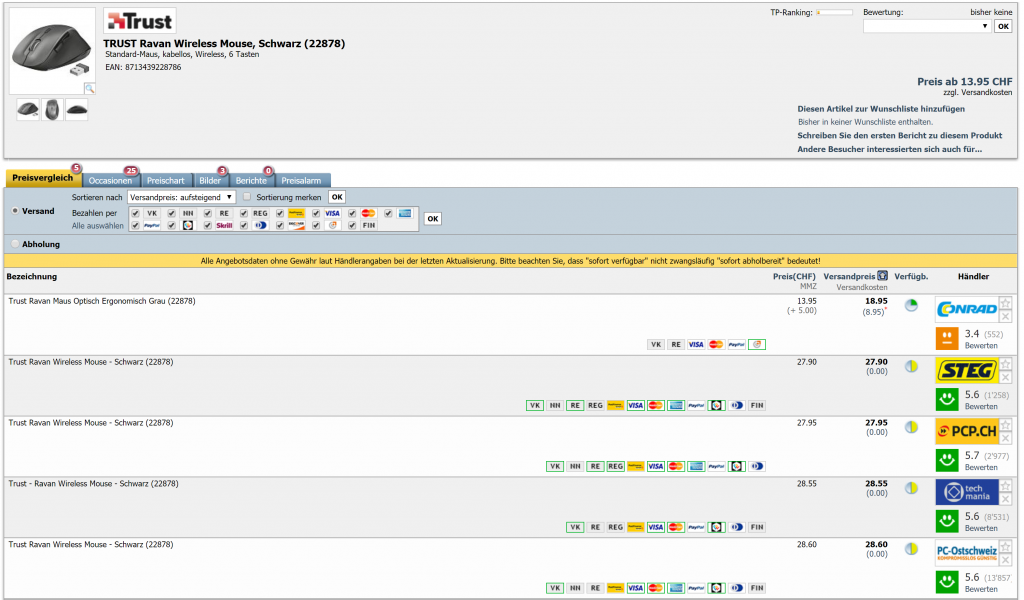Click the info icon beside the Versandpreis header
Image resolution: width=1024 pixels, height=600 pixels.
coord(882,275)
